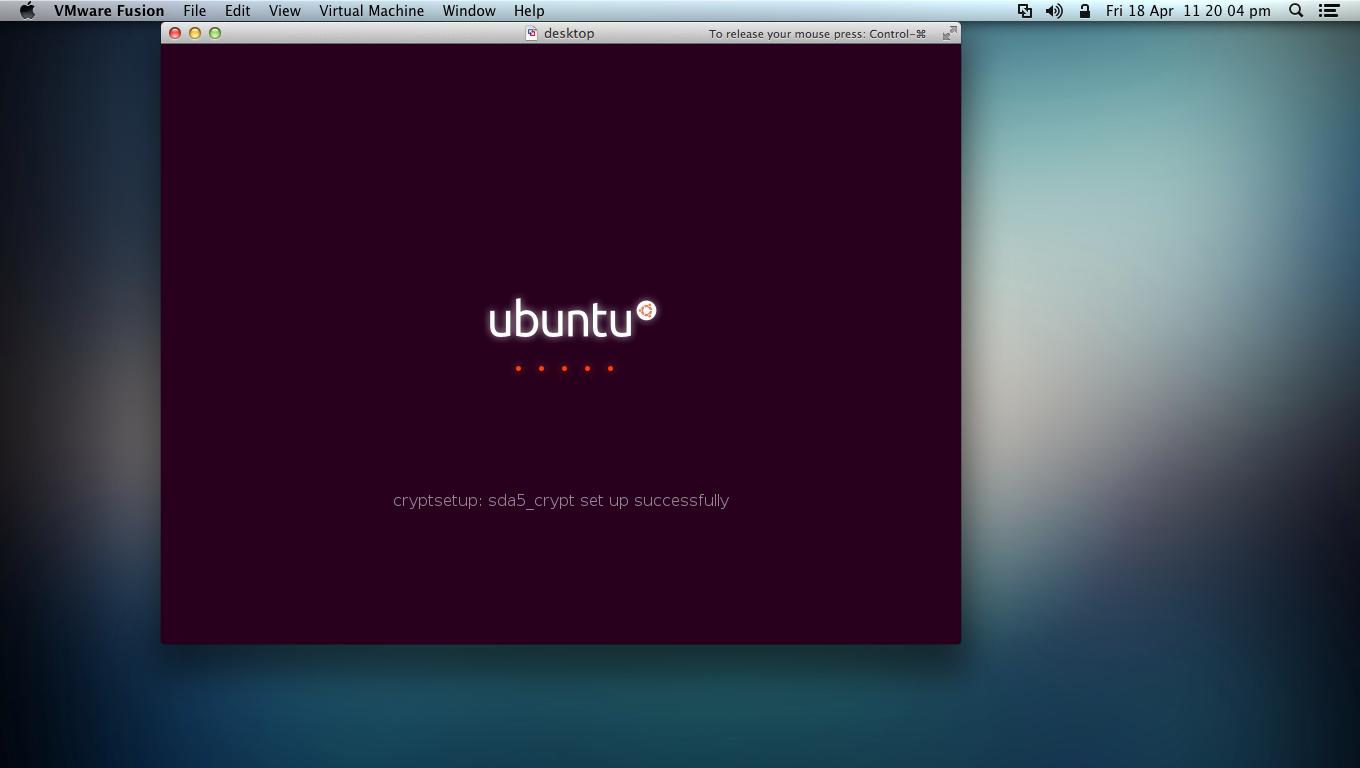Enter full screen using window arrows icon

point(949,33)
